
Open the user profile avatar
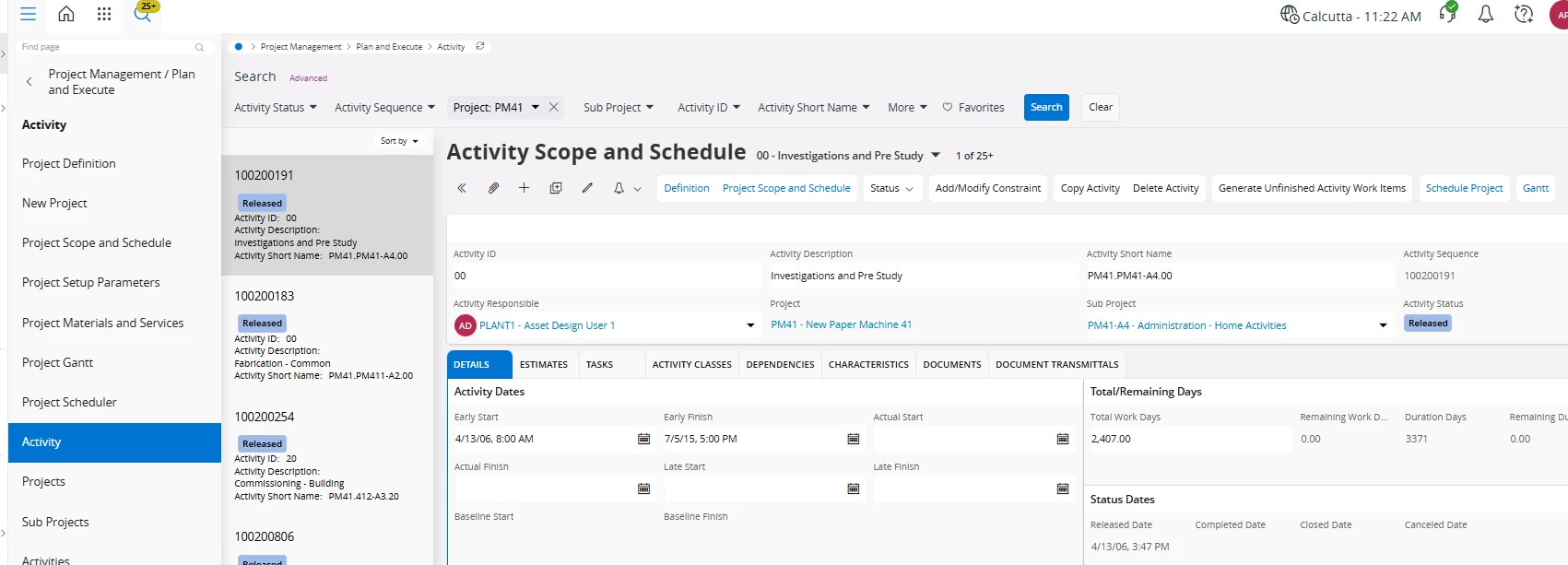pos(1559,15)
